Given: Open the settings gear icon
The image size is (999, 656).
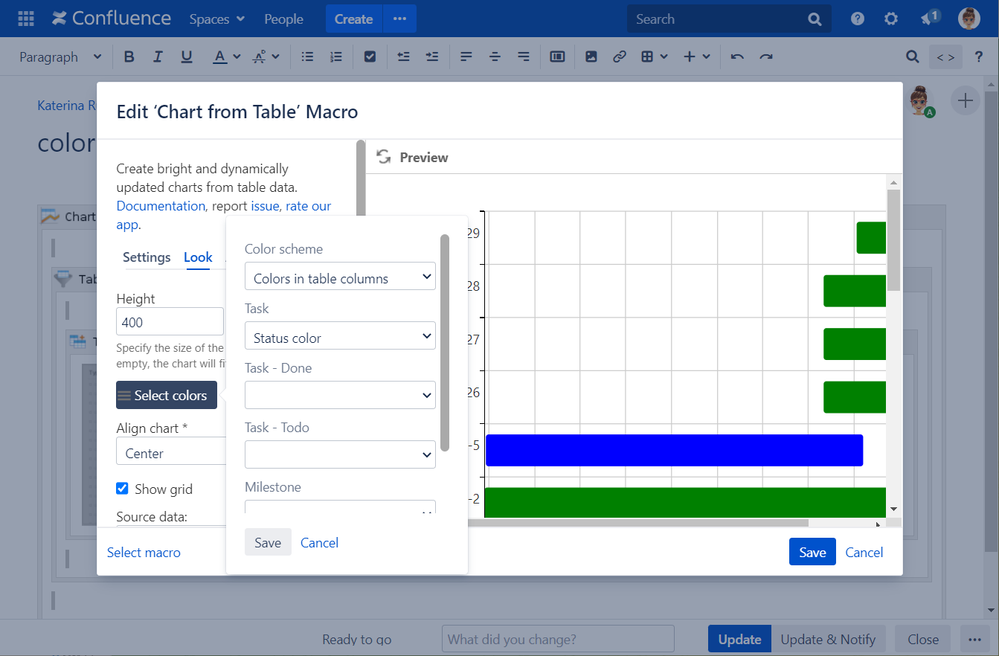Looking at the screenshot, I should (891, 18).
